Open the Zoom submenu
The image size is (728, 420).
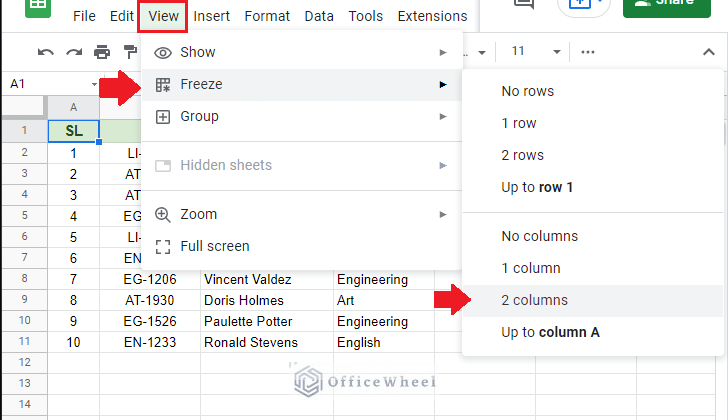(x=301, y=214)
